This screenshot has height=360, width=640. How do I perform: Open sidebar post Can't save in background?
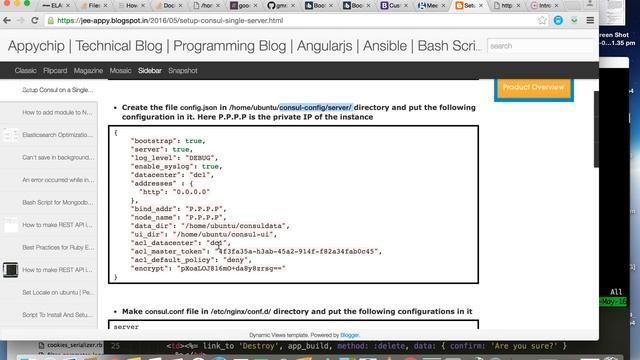pyautogui.click(x=58, y=157)
